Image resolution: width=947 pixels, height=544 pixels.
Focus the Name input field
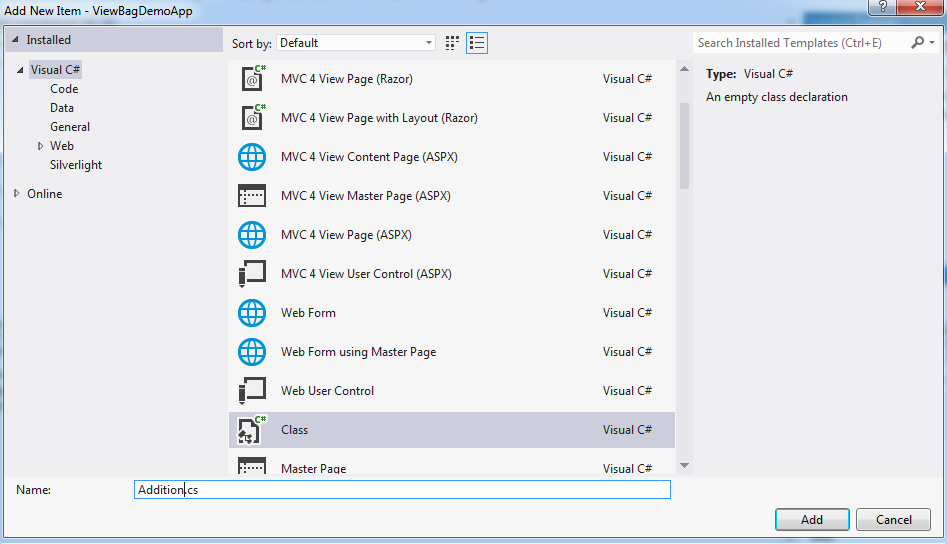402,490
